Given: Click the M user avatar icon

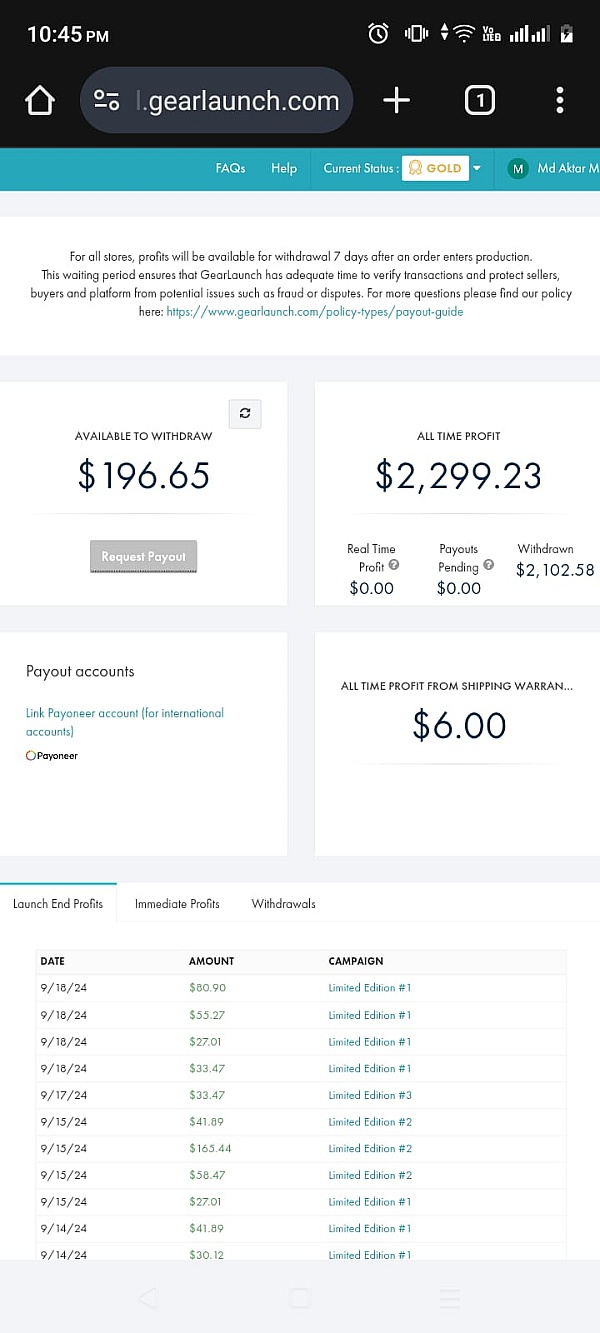Looking at the screenshot, I should pyautogui.click(x=518, y=168).
